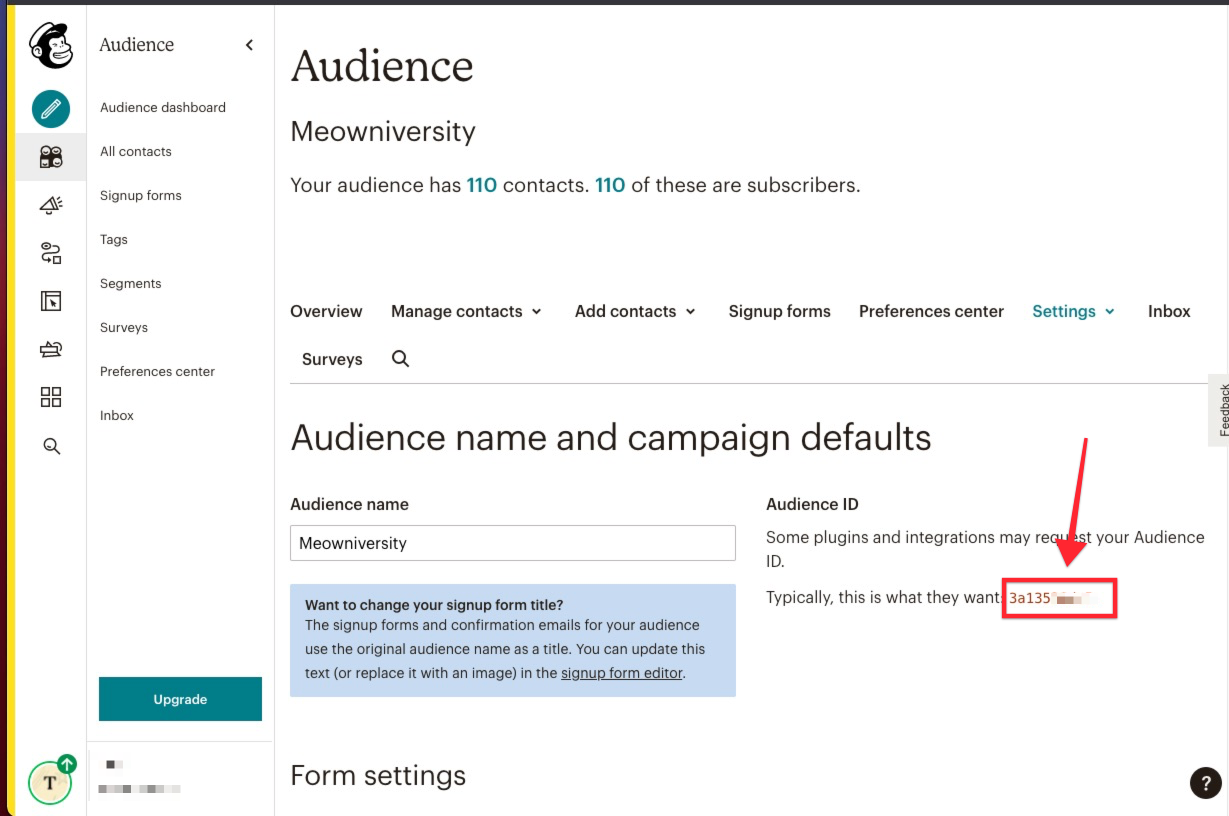Select All contacts in the sidebar
Image resolution: width=1229 pixels, height=816 pixels.
click(136, 151)
